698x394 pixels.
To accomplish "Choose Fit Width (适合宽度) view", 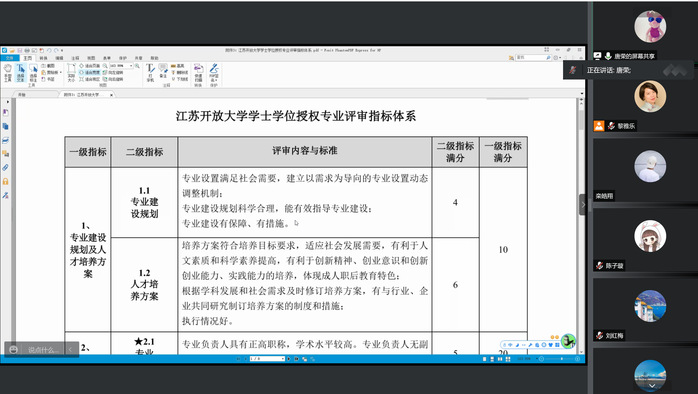I will pos(89,72).
